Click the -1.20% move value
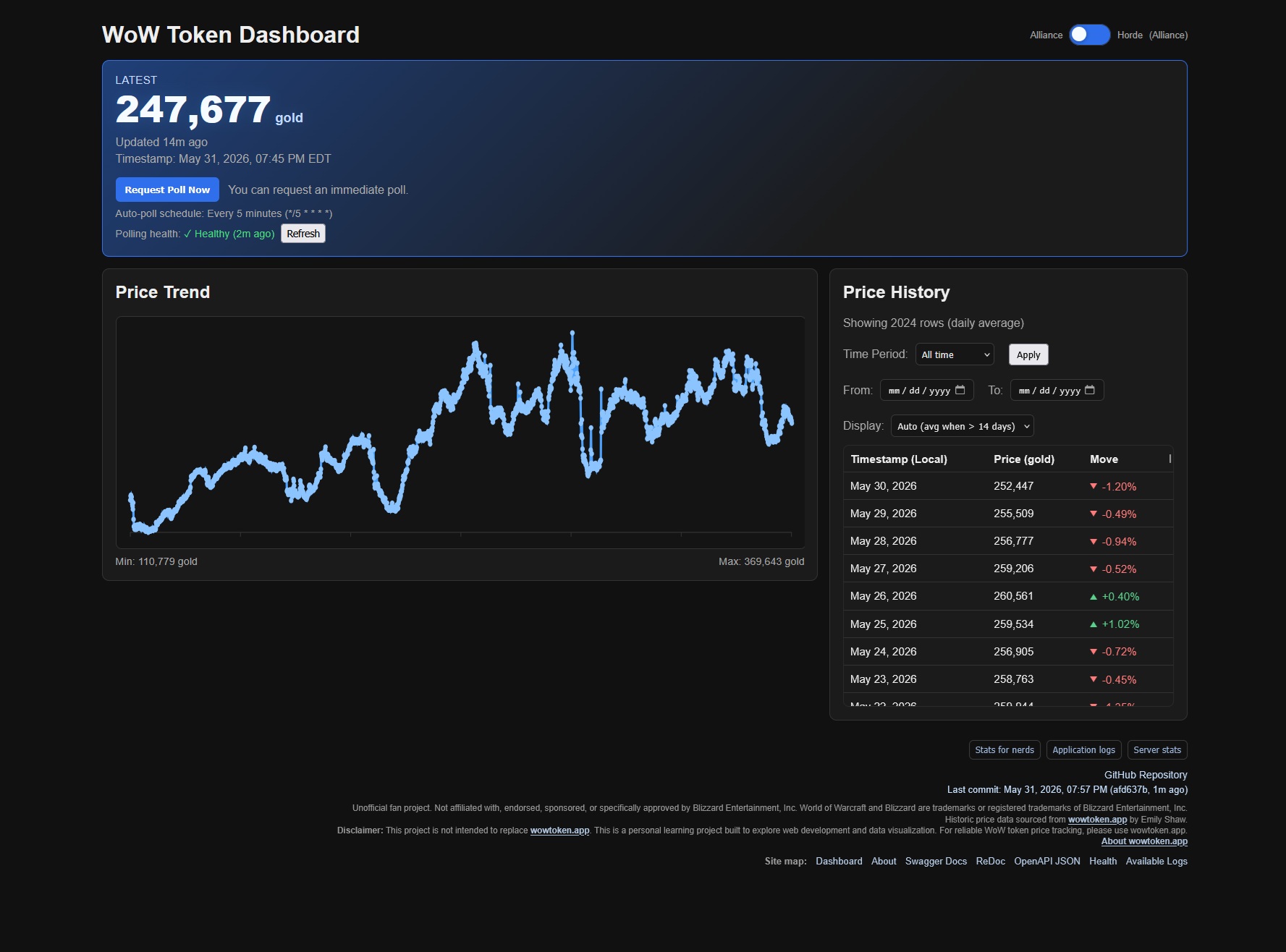This screenshot has width=1286, height=952. (1113, 487)
